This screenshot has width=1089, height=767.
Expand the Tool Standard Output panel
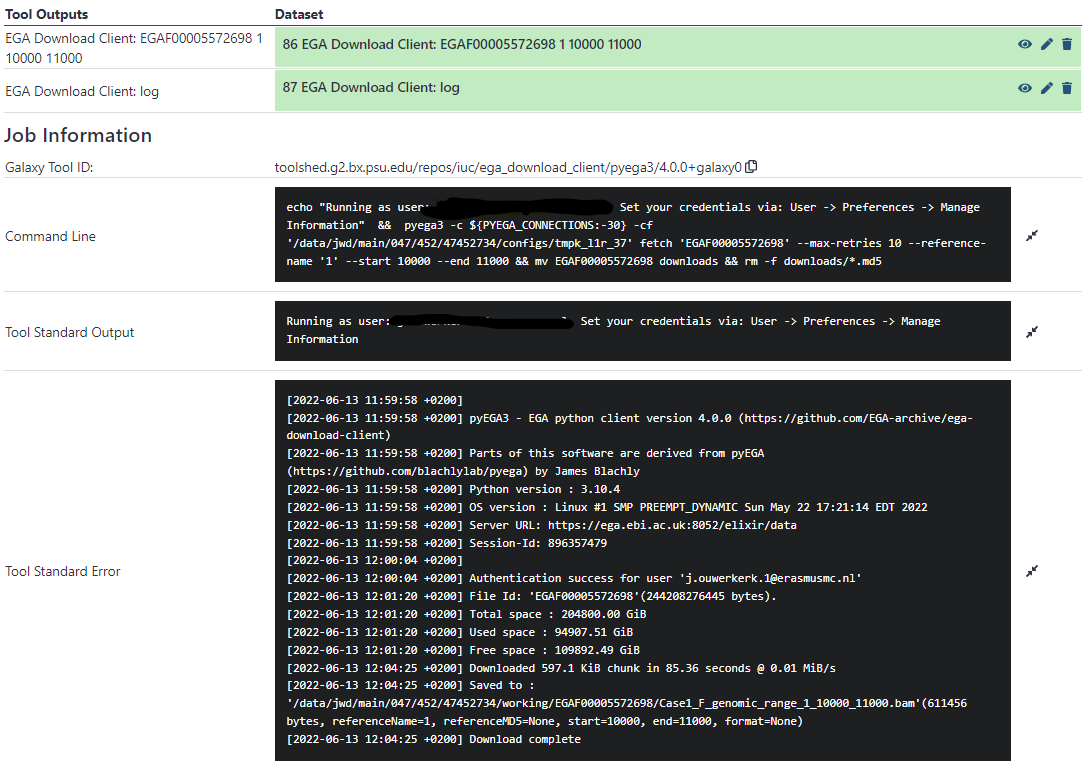point(1032,331)
